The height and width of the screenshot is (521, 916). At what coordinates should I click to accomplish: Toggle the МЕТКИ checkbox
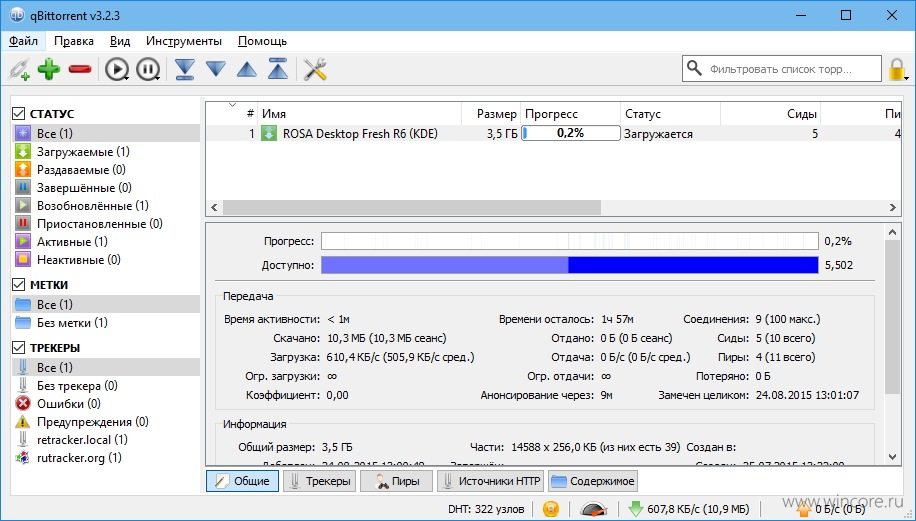click(x=19, y=284)
